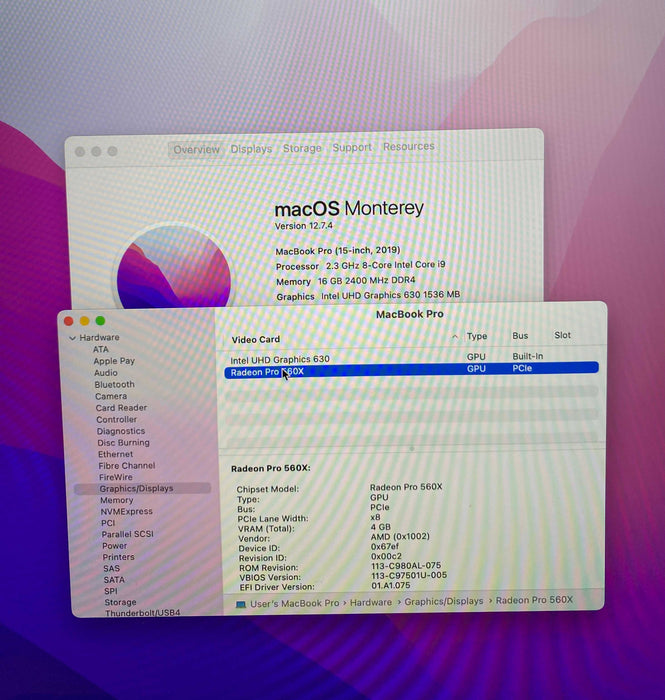Select the Radeon Pro 560X row
Viewport: 665px width, 700px height.
411,370
